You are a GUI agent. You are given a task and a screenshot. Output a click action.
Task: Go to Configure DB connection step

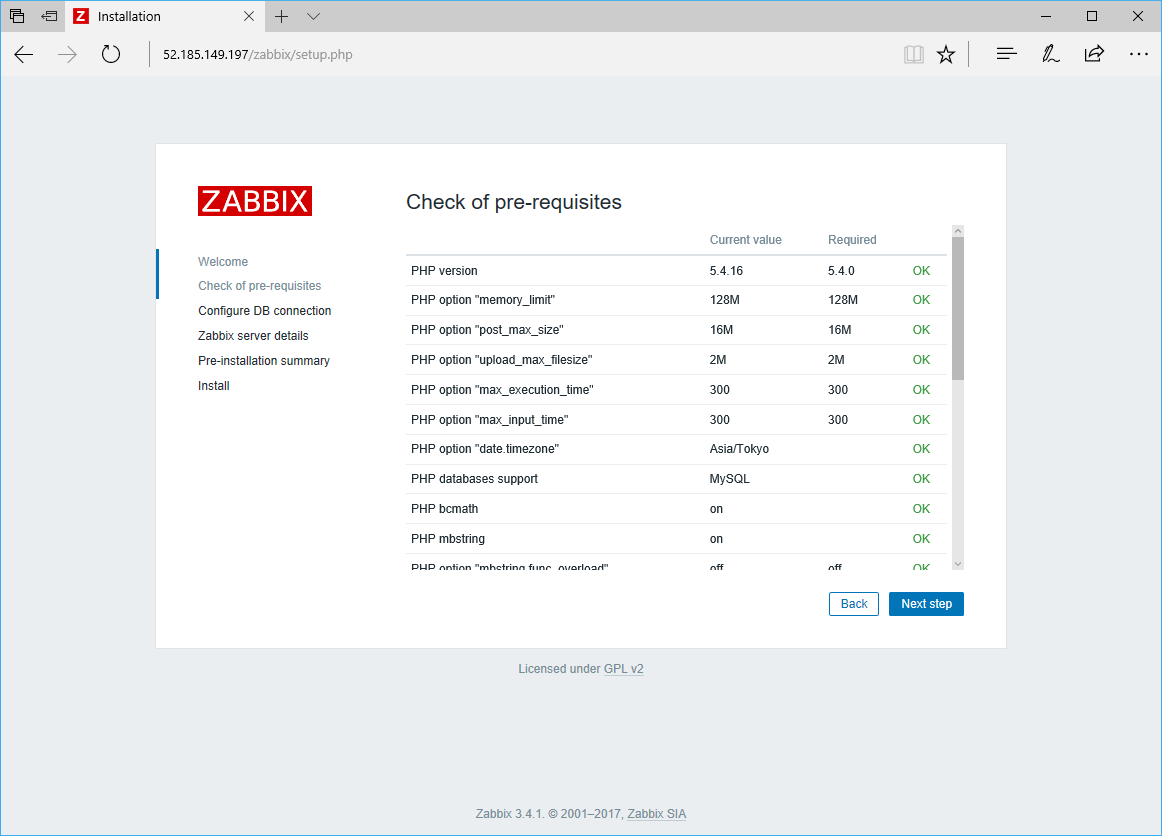point(264,310)
